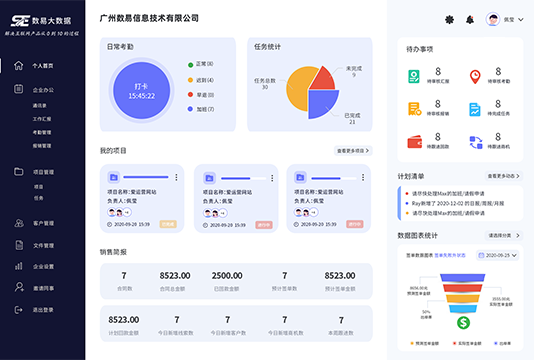Open the 2020-09-25 date dropdown
The height and width of the screenshot is (360, 534).
click(497, 255)
